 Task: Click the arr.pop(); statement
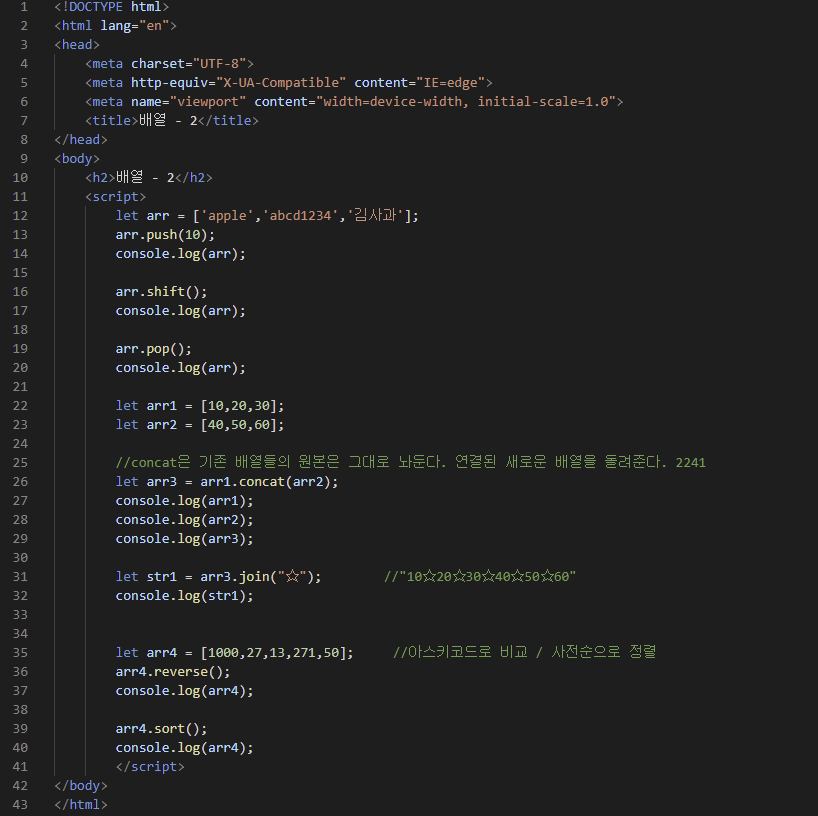pyautogui.click(x=153, y=349)
